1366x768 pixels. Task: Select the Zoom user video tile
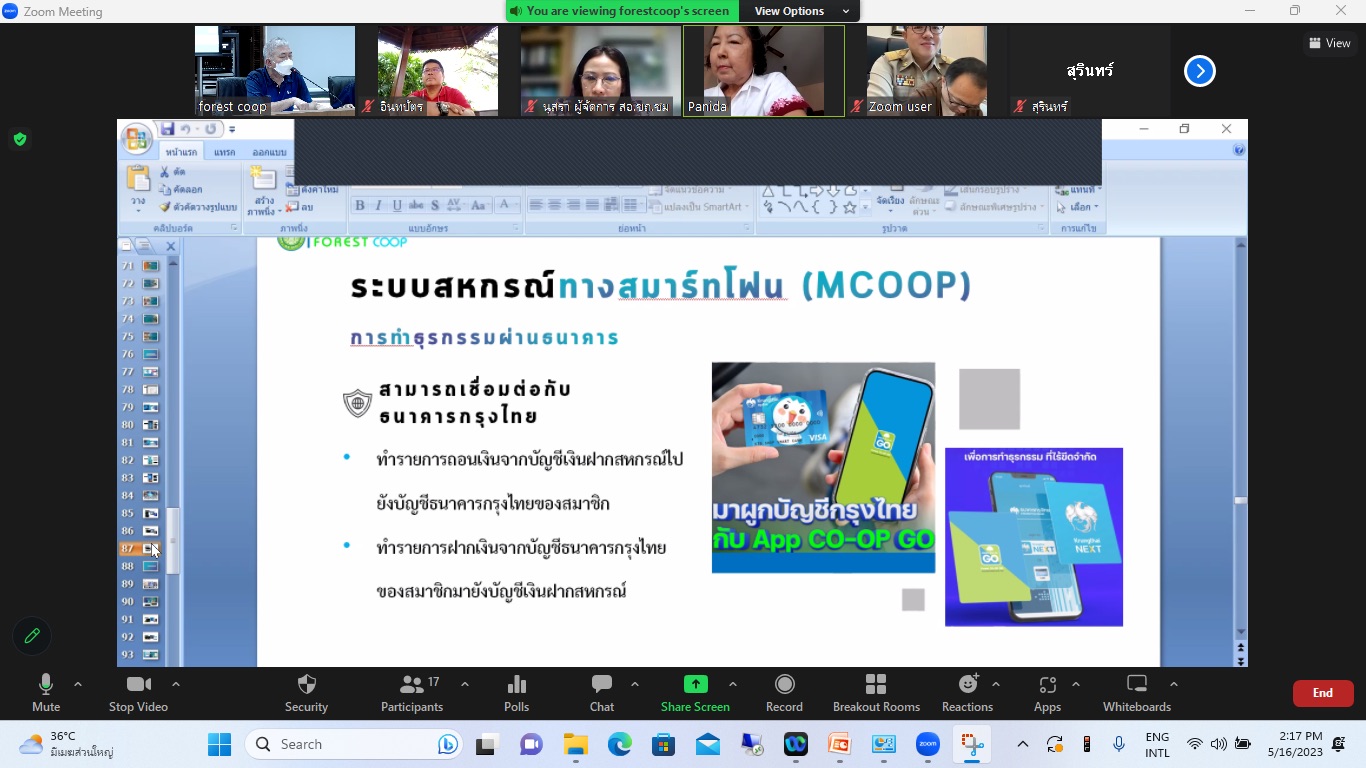pos(927,71)
